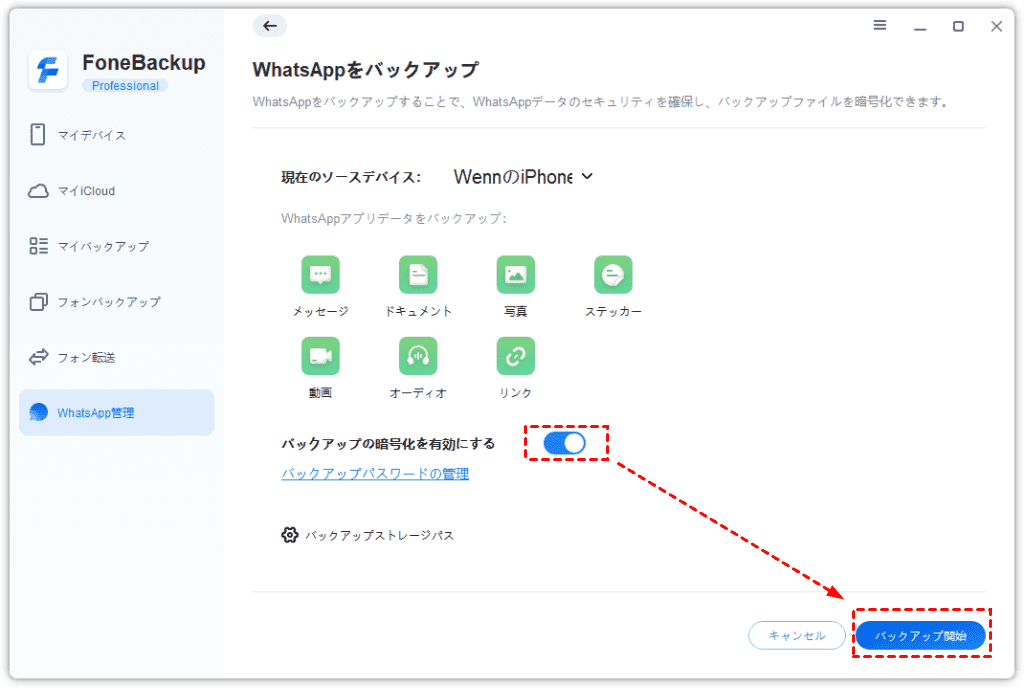Image resolution: width=1024 pixels, height=688 pixels.
Task: Click the list icon beside マイバックアップ
Action: 39,246
